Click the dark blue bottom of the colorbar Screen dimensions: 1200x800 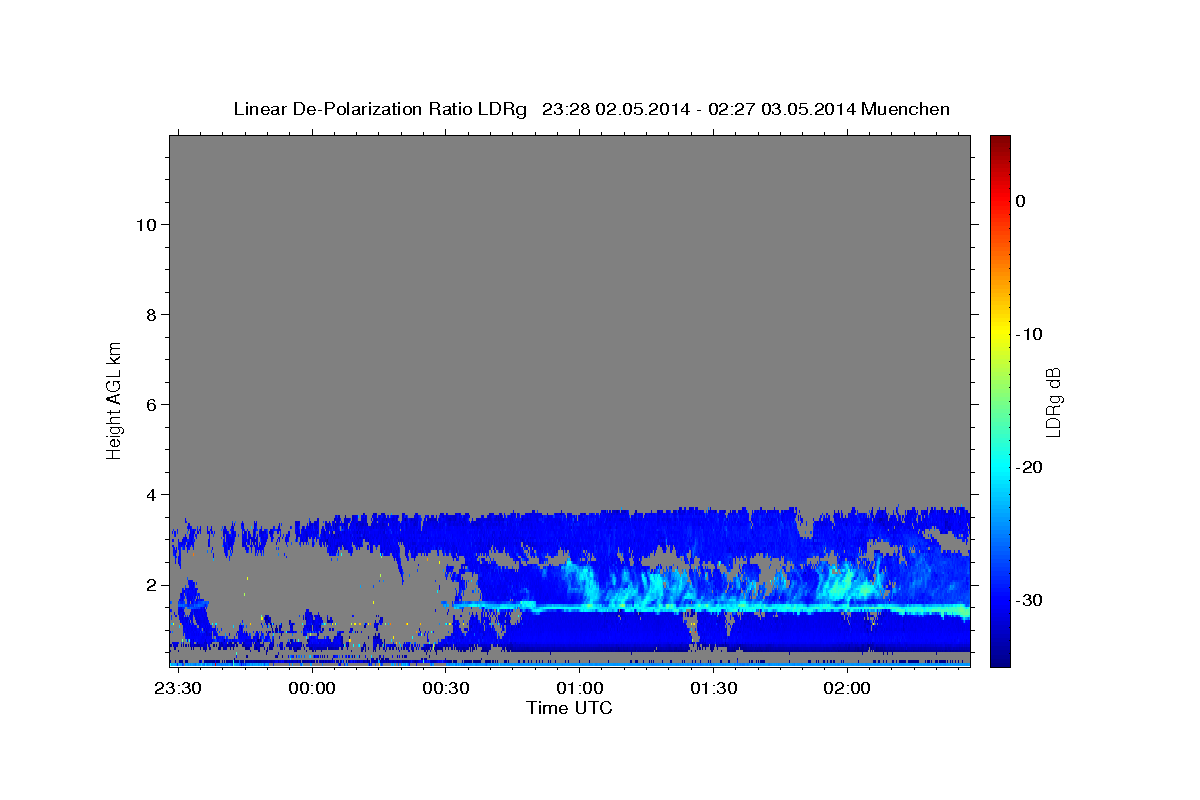tap(1000, 659)
